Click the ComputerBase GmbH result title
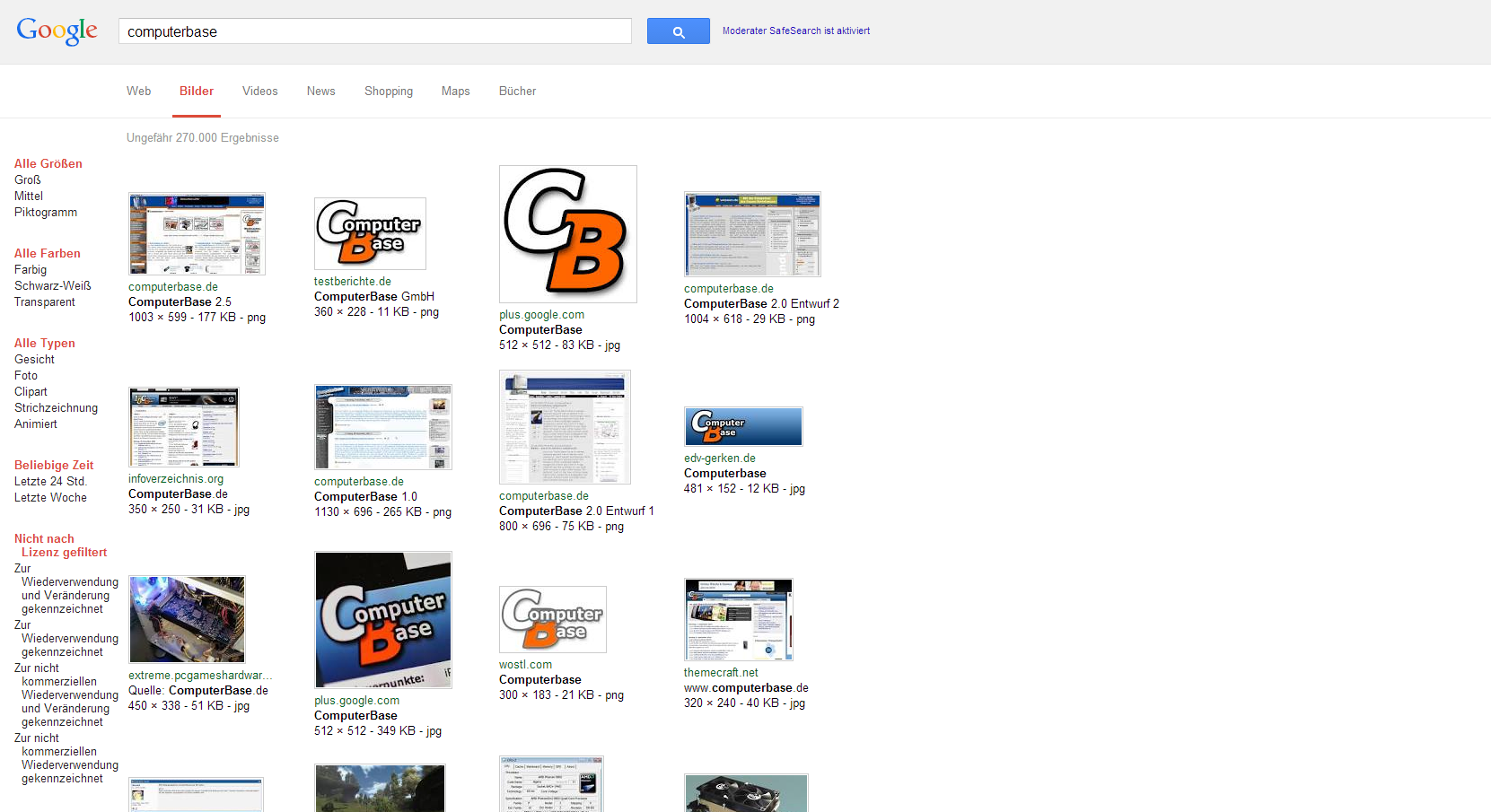The image size is (1491, 812). pyautogui.click(x=374, y=297)
